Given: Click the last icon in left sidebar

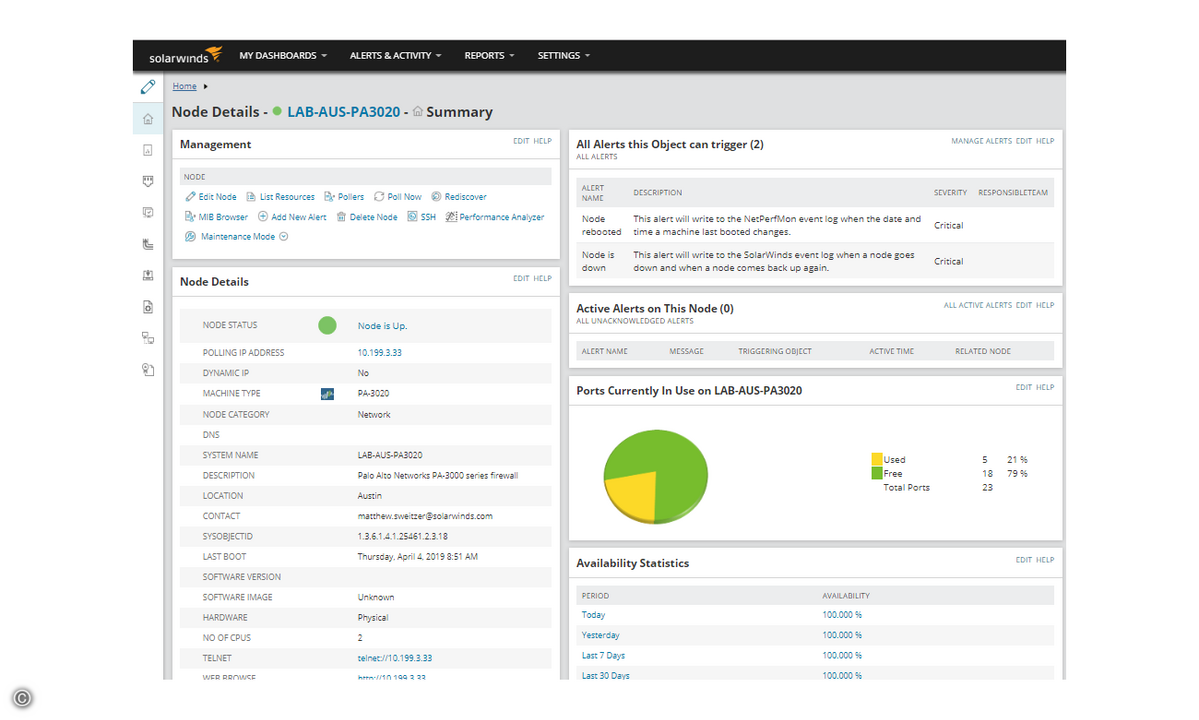Looking at the screenshot, I should tap(148, 370).
